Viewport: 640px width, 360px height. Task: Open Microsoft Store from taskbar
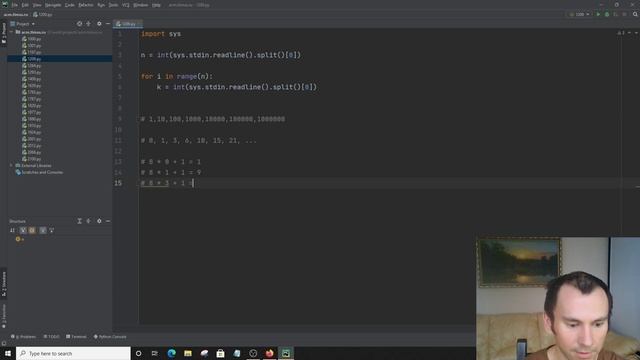(220, 353)
